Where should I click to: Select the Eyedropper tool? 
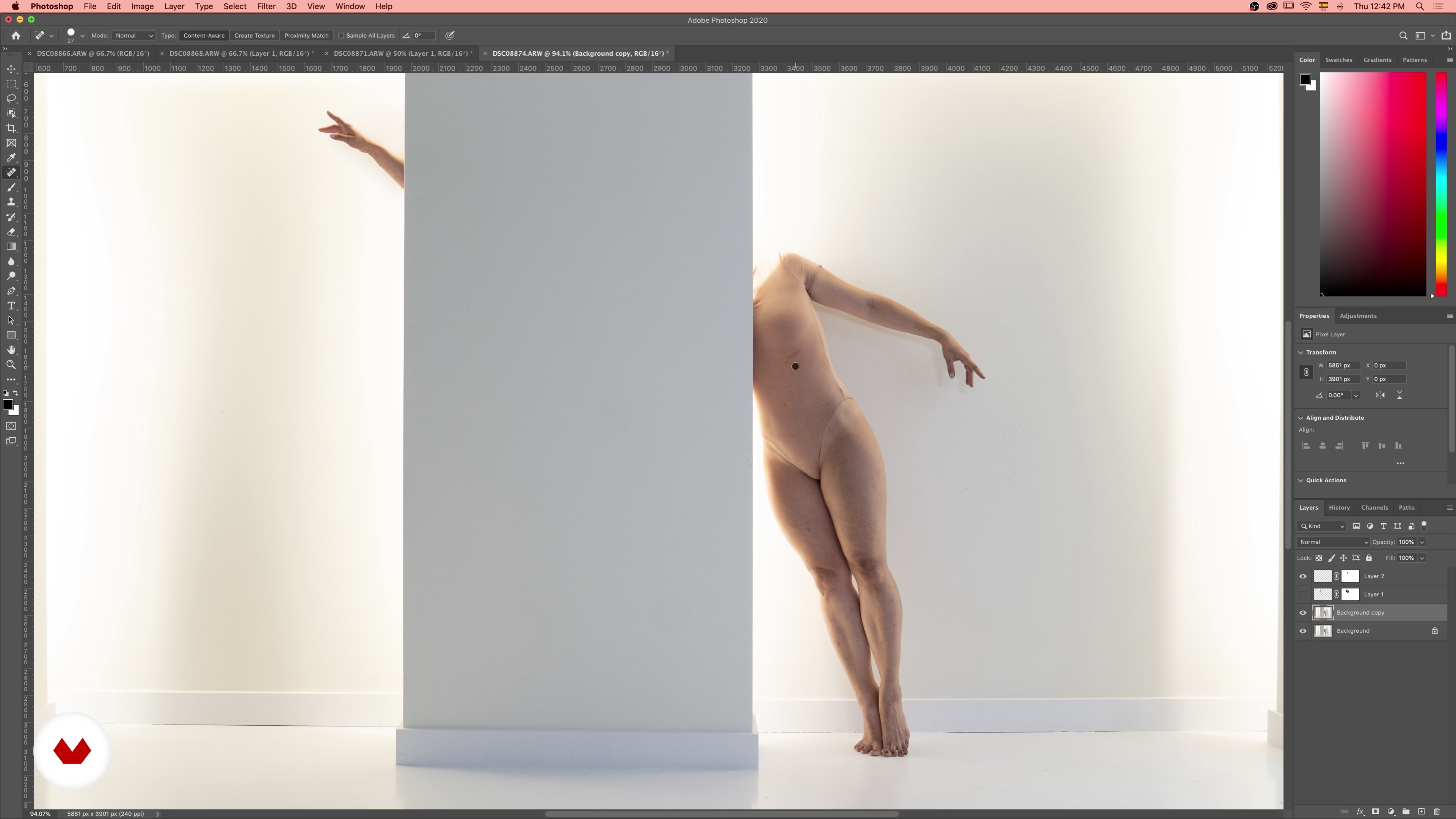coord(11,158)
